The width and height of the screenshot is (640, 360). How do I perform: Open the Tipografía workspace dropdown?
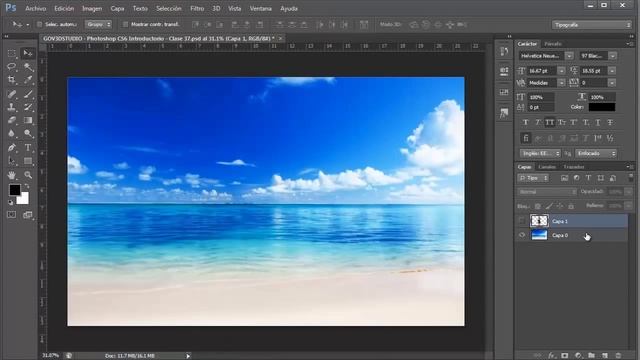click(591, 25)
